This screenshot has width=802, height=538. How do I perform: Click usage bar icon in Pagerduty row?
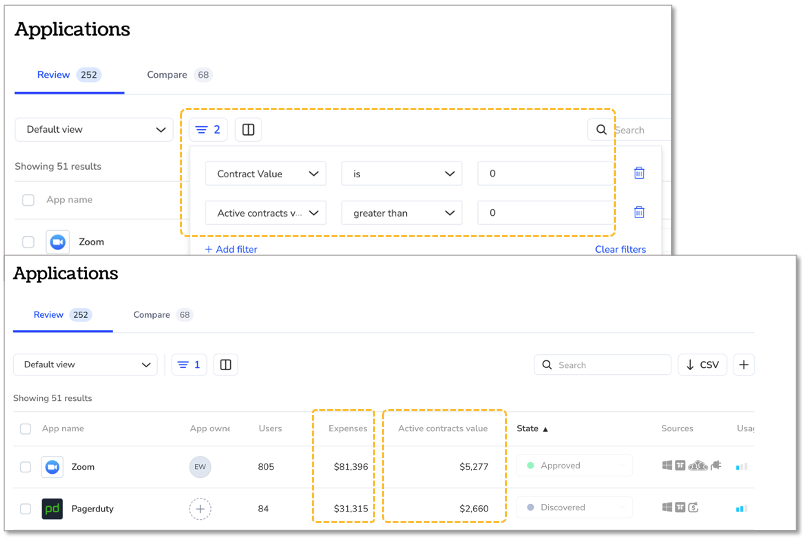click(x=741, y=508)
